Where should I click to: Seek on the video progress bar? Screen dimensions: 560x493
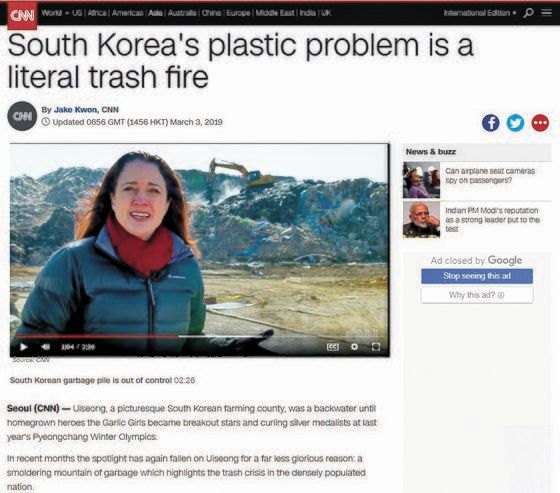coord(143,336)
